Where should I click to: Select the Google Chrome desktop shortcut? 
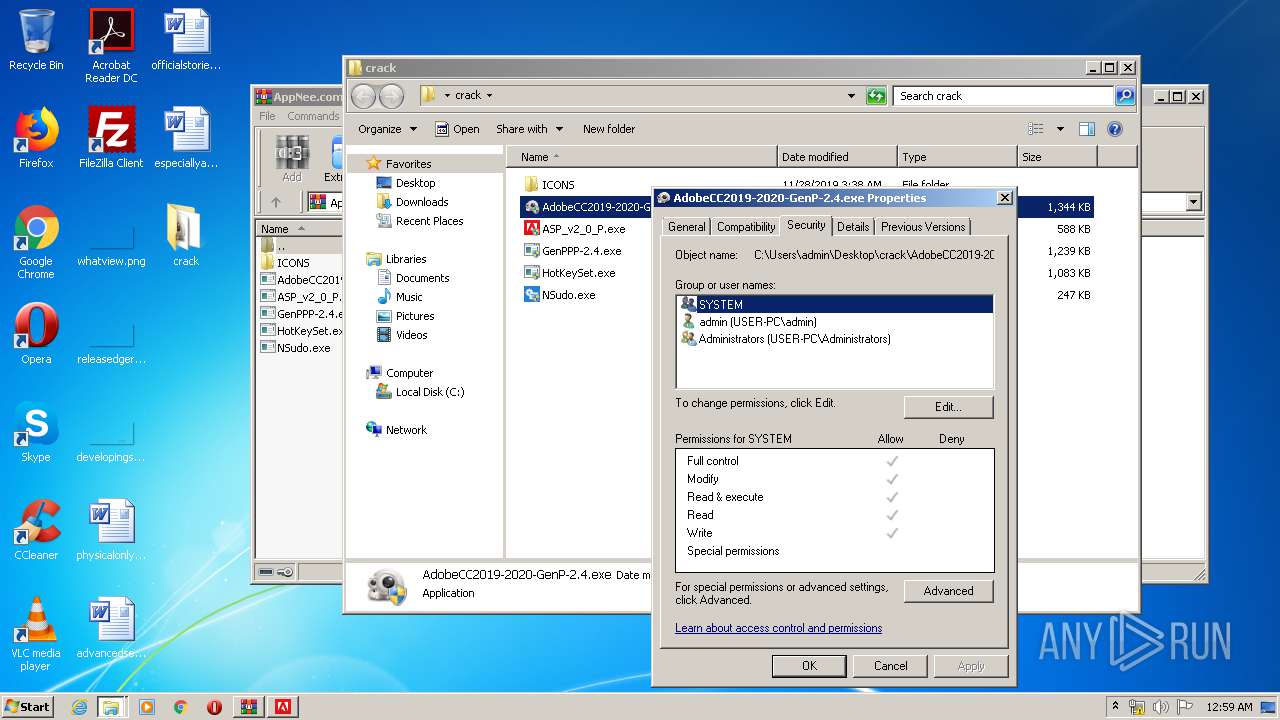(x=36, y=242)
